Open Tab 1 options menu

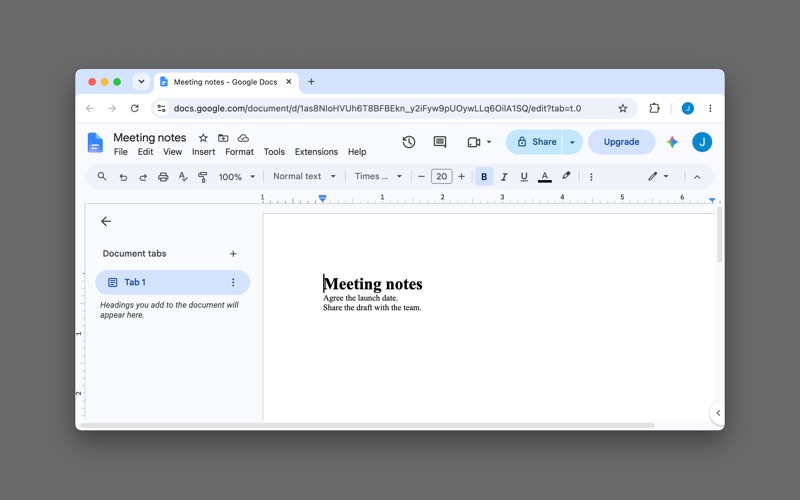pyautogui.click(x=233, y=282)
